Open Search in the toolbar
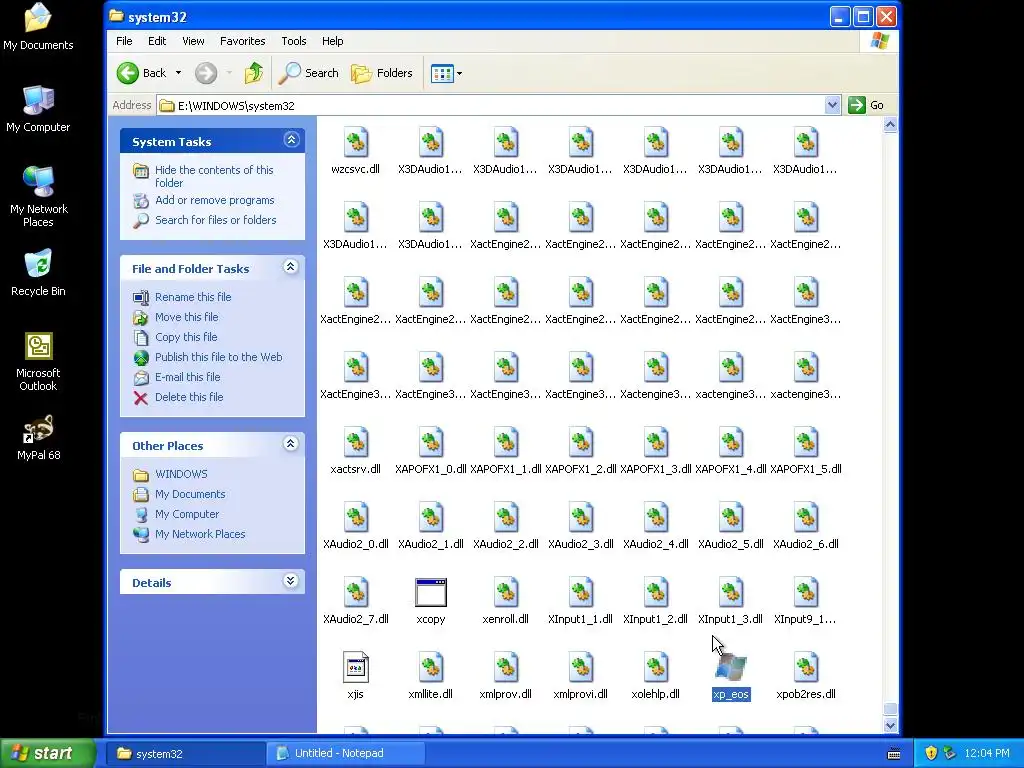Screen dimensions: 1024x768 [309, 73]
